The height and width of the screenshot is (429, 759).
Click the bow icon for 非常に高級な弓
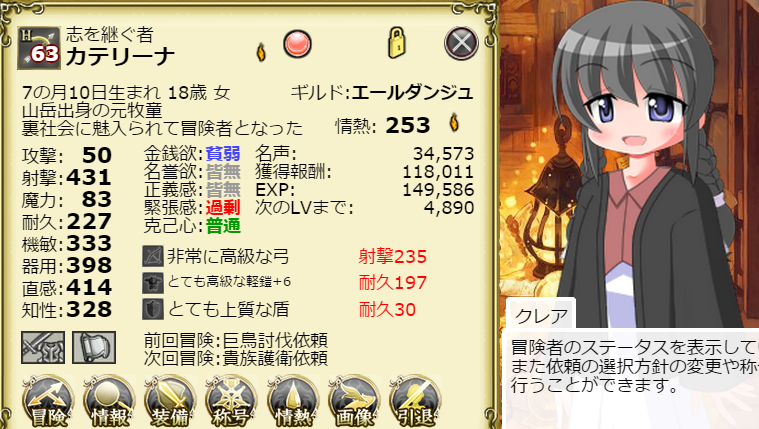(x=153, y=256)
